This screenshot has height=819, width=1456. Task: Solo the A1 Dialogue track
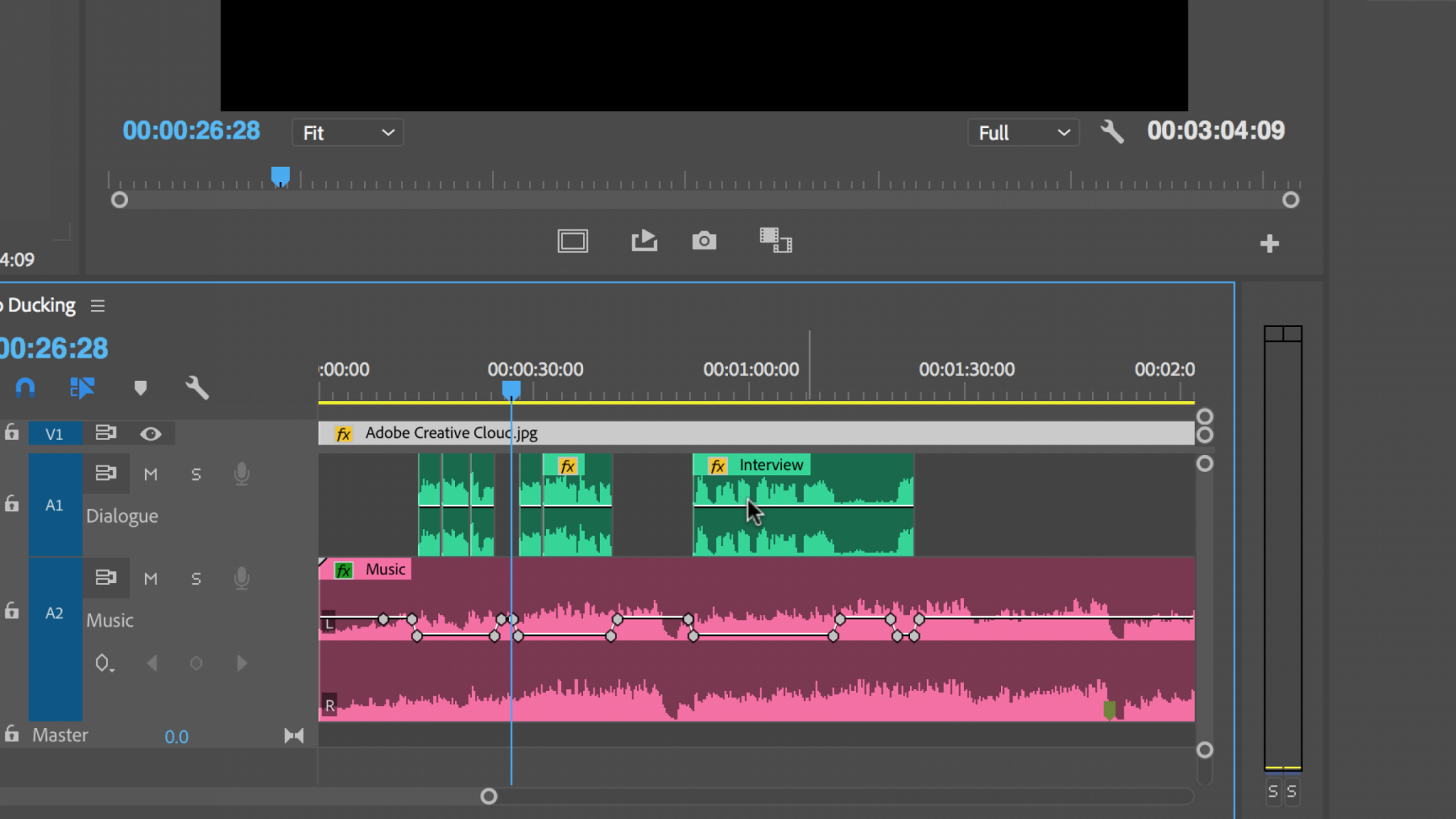pyautogui.click(x=196, y=474)
